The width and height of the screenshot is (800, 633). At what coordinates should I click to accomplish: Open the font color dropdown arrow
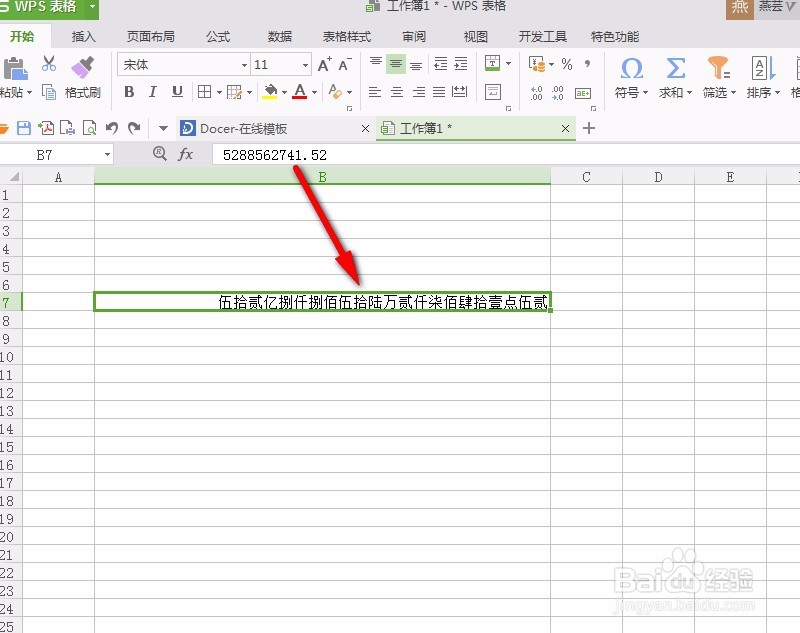314,92
